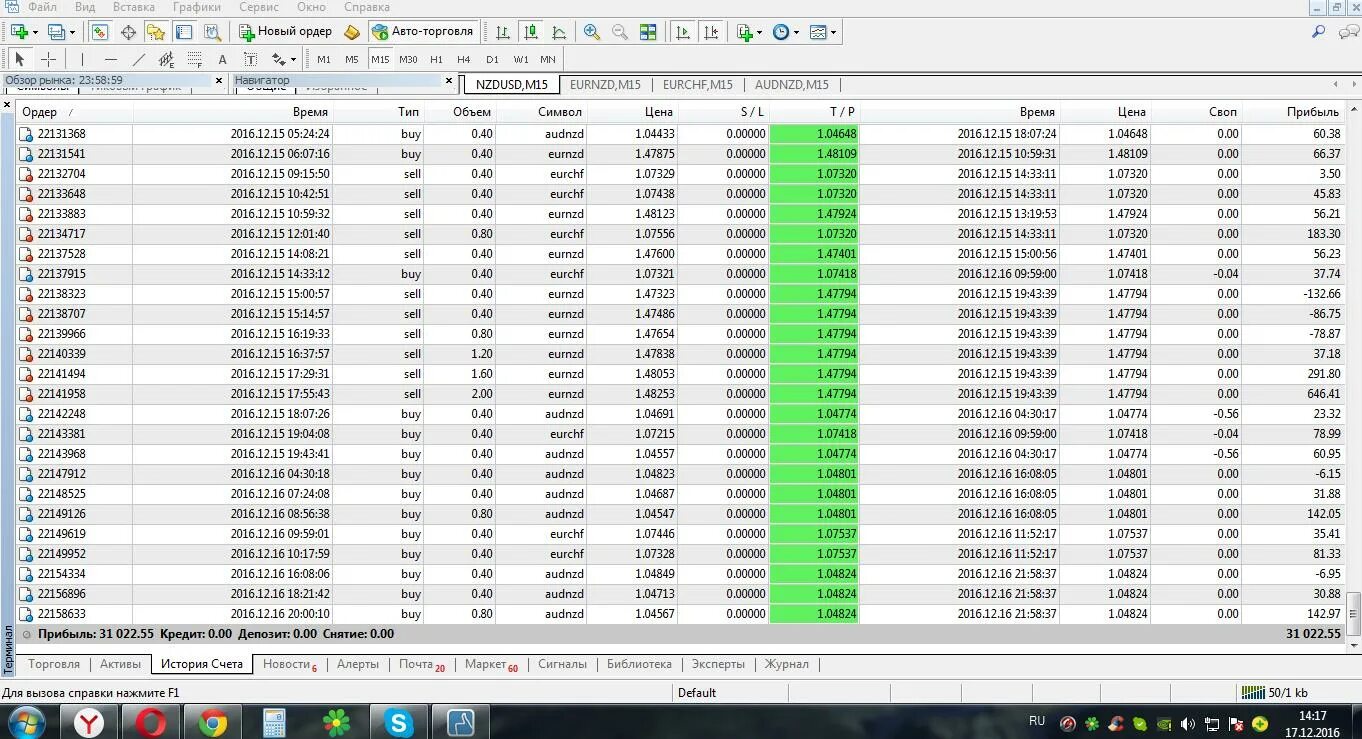Toggle the Авто-торговля button

pyautogui.click(x=423, y=32)
